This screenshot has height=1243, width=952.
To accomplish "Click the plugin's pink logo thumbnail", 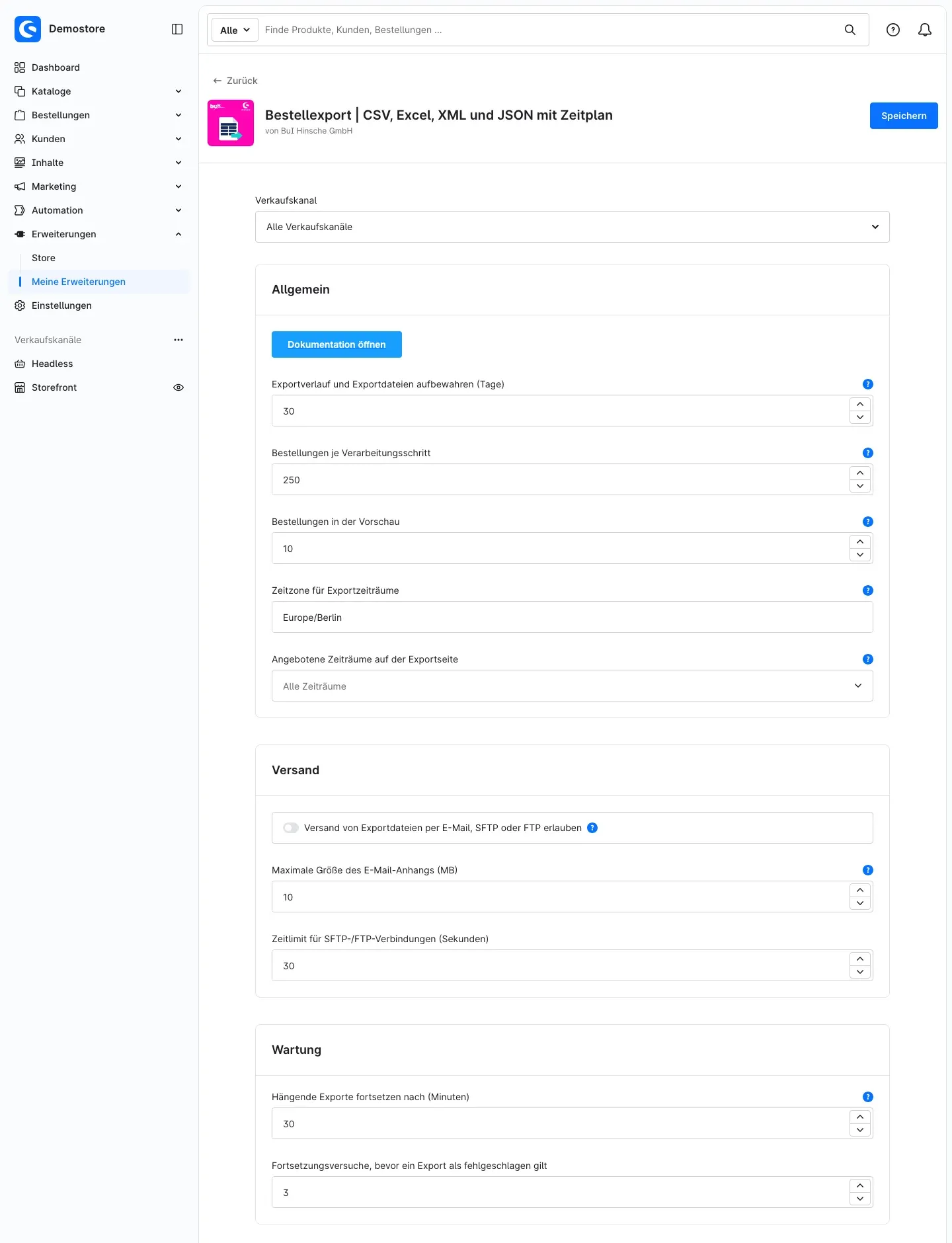I will [231, 123].
